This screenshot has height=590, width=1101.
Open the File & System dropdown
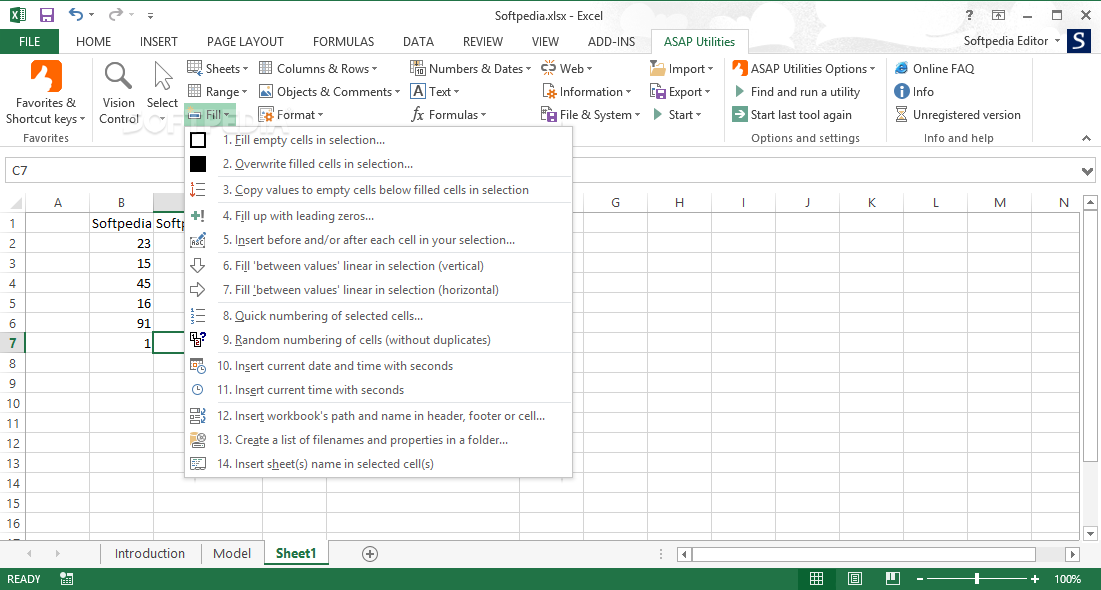(x=591, y=114)
